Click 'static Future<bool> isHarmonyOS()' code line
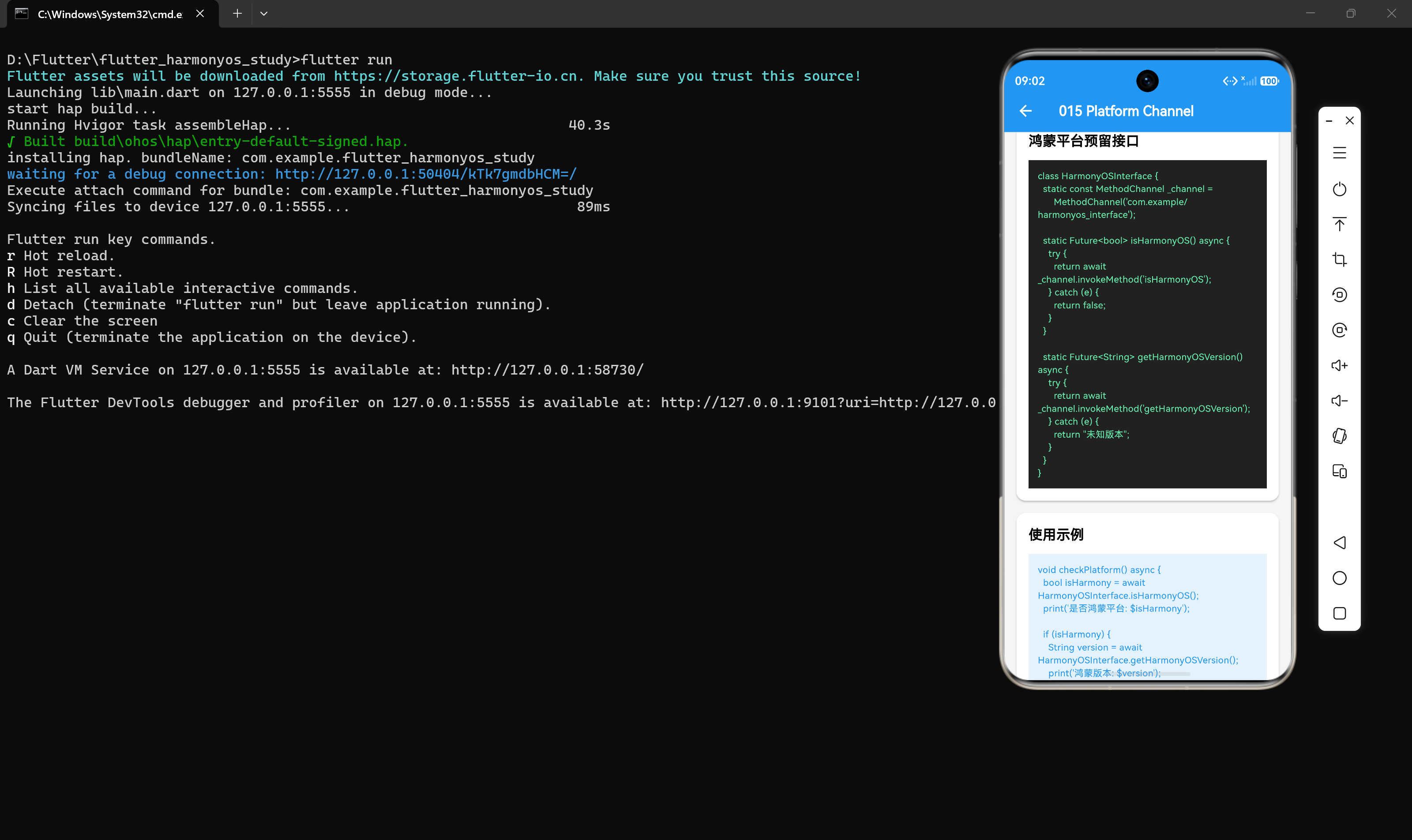Screen dimensions: 1412x840 [1136, 240]
